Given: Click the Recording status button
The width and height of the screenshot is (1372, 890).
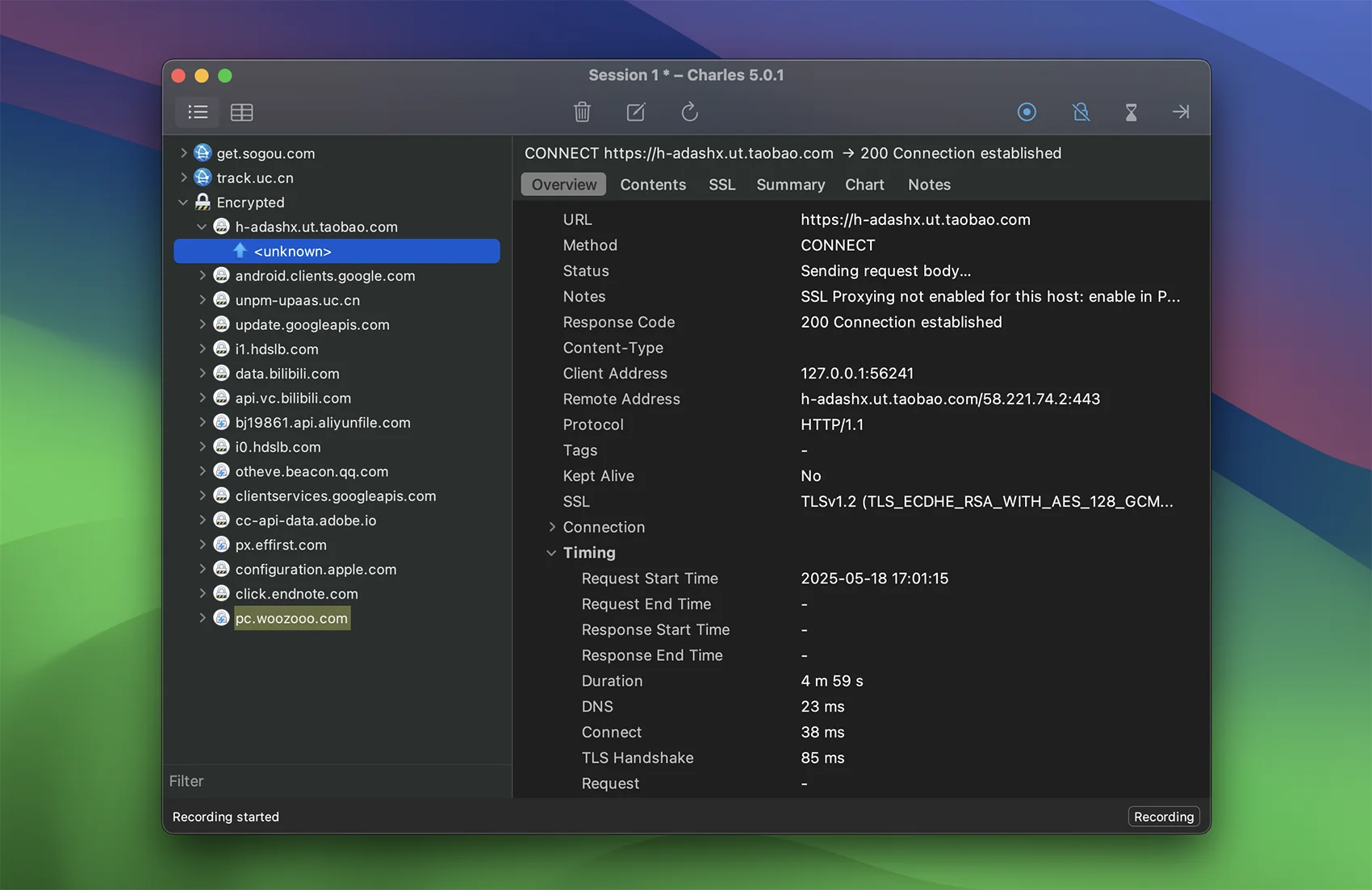Looking at the screenshot, I should (1164, 817).
